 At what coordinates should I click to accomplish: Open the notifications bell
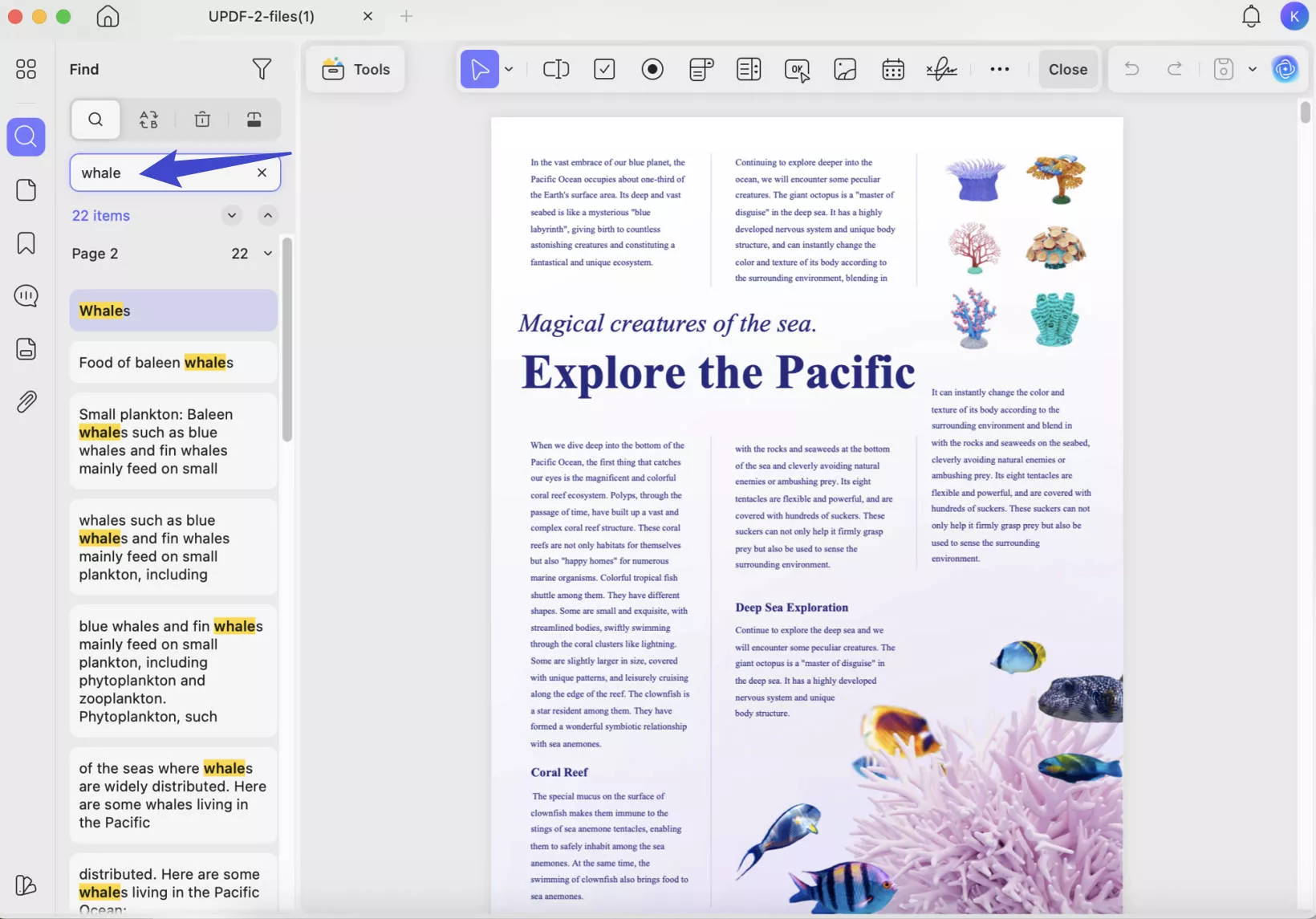coord(1250,16)
